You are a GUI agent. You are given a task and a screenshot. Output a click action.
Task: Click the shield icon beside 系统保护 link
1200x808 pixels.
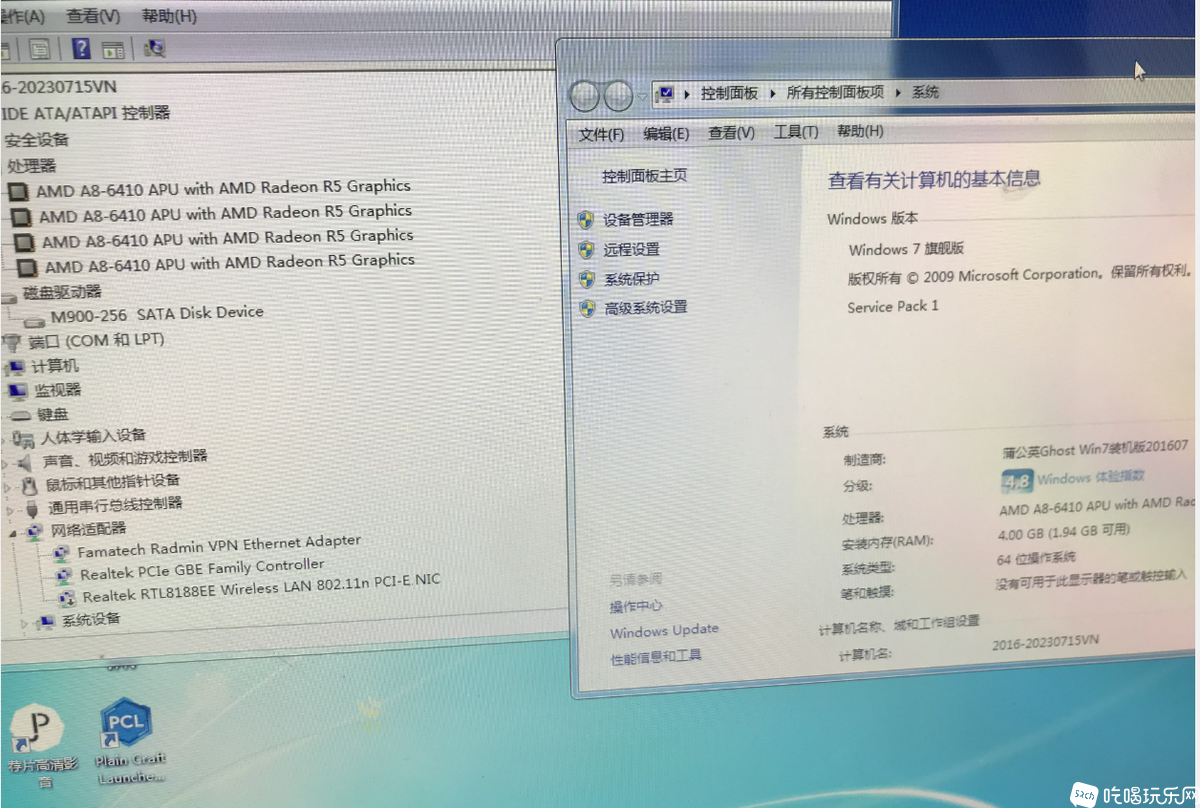click(587, 279)
